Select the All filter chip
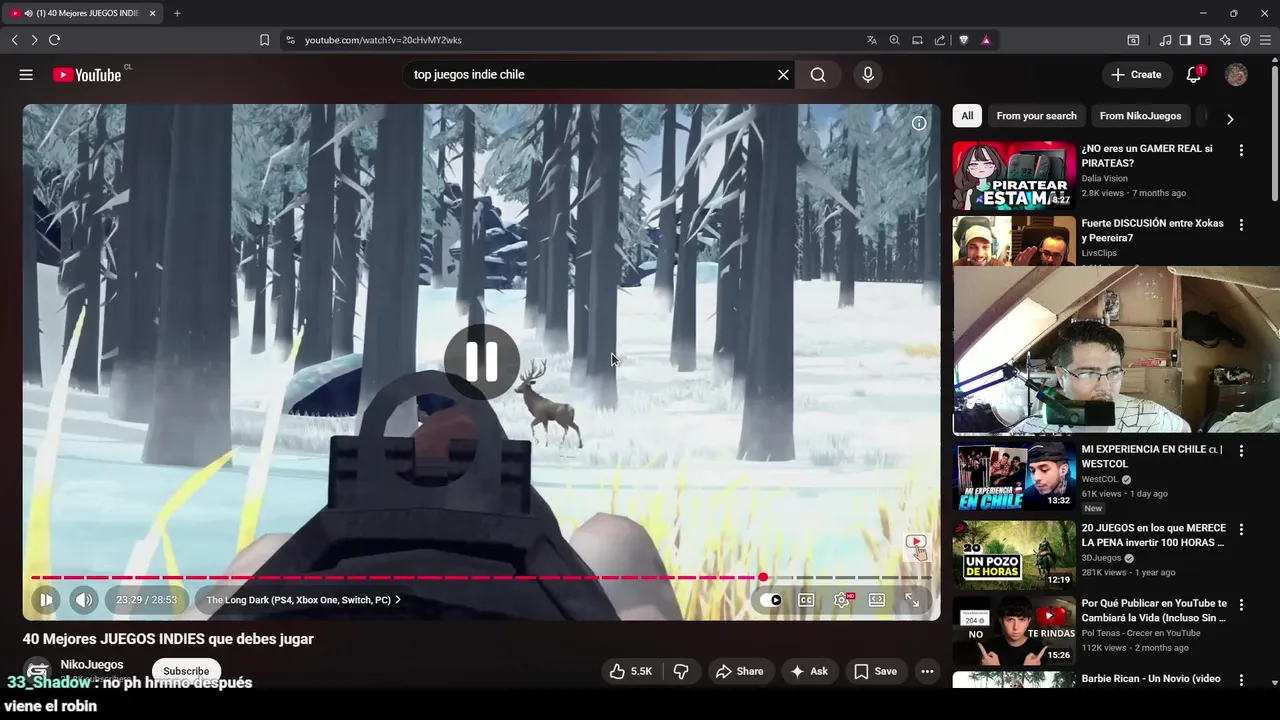The width and height of the screenshot is (1280, 720). coord(967,116)
